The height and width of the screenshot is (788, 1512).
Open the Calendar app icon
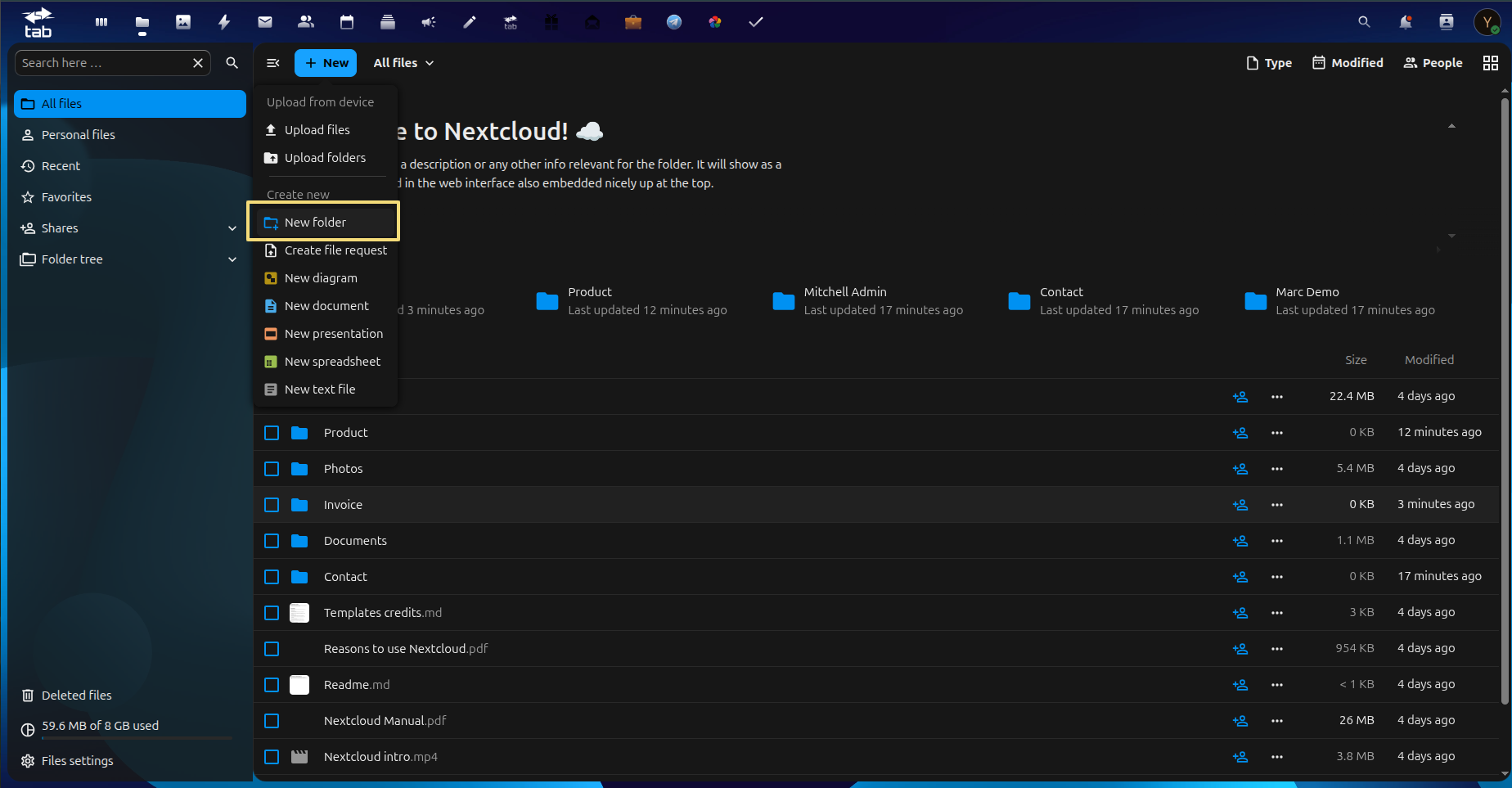[347, 22]
